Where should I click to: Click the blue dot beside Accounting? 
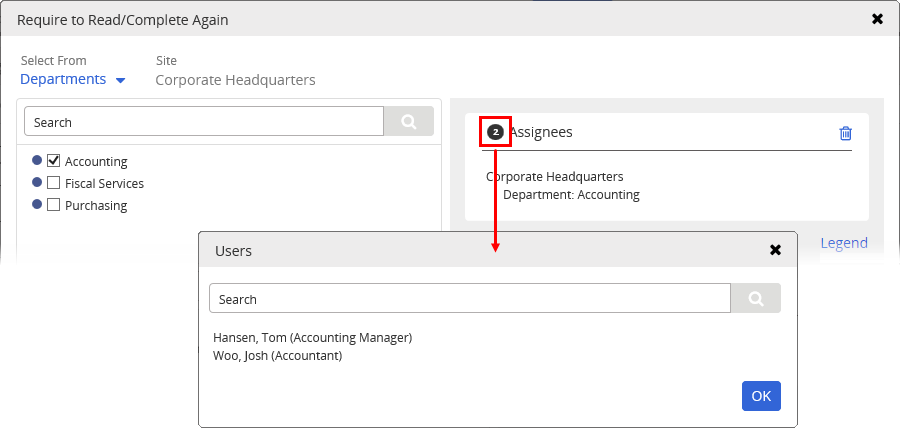pos(37,160)
